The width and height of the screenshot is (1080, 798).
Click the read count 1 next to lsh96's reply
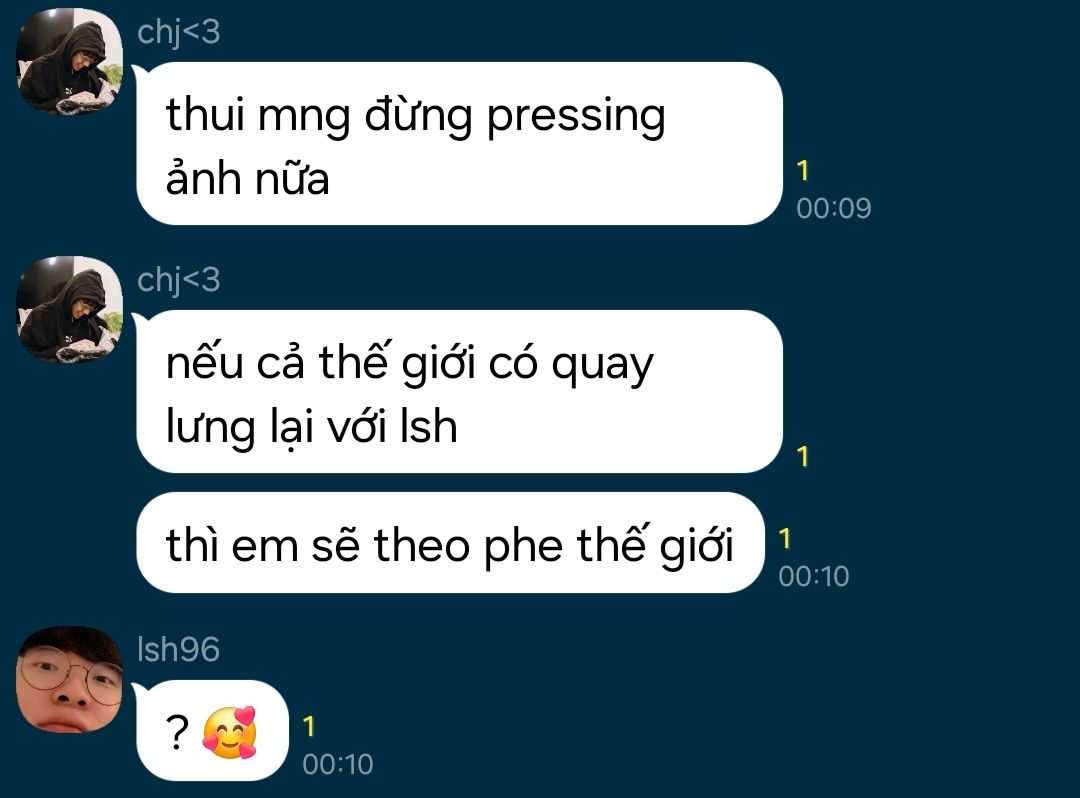(309, 727)
